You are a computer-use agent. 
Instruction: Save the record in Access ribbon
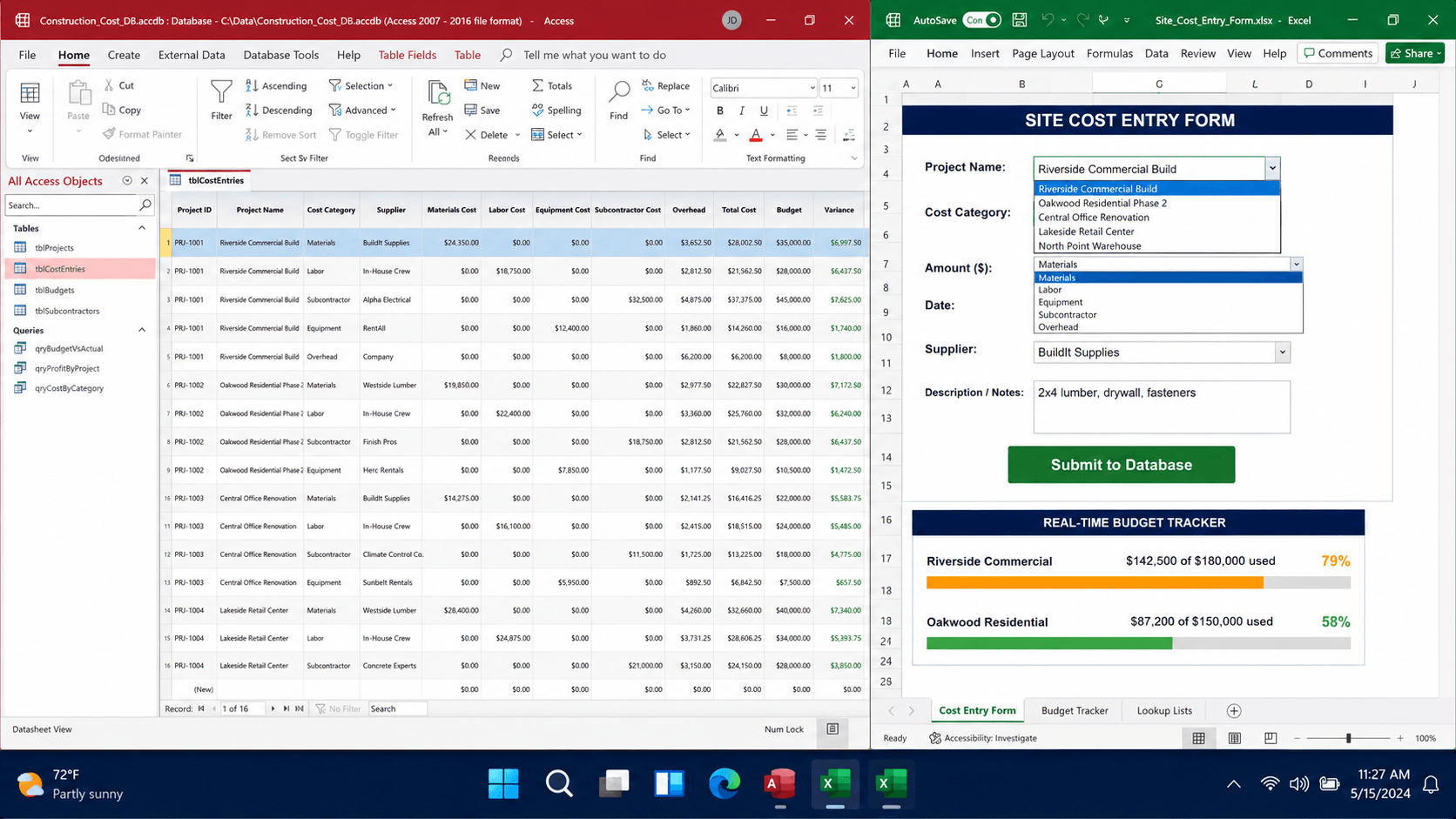[482, 110]
